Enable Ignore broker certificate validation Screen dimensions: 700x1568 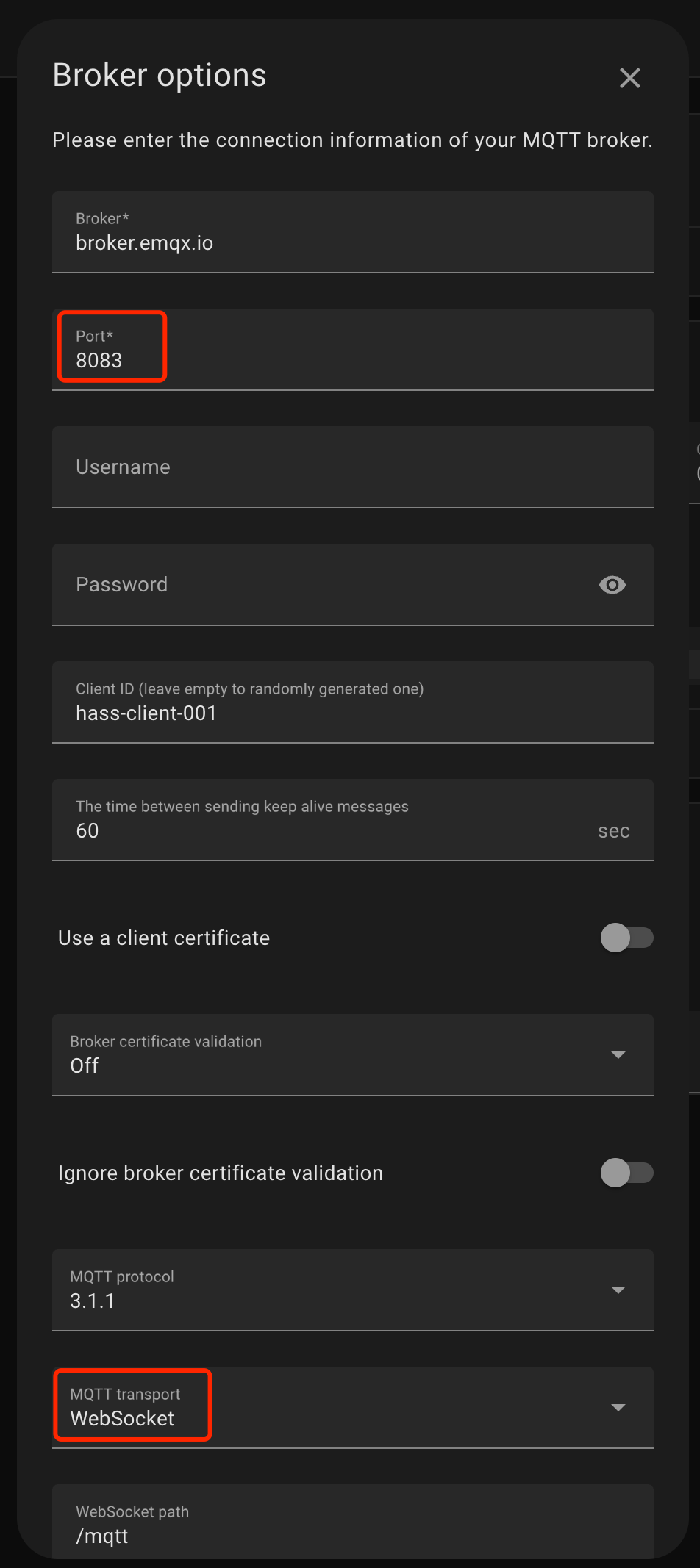[627, 1173]
